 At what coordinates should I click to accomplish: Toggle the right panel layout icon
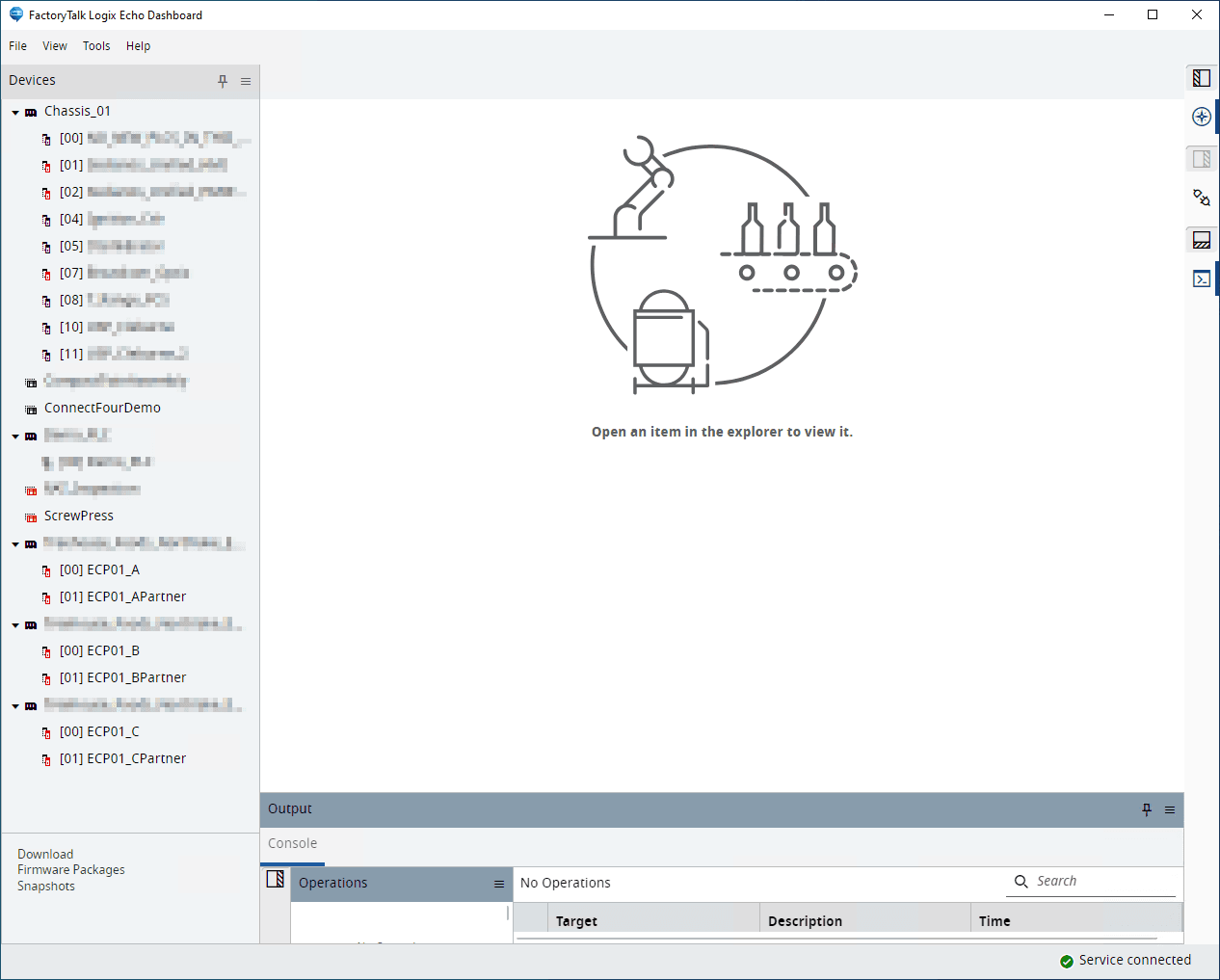tap(1202, 159)
